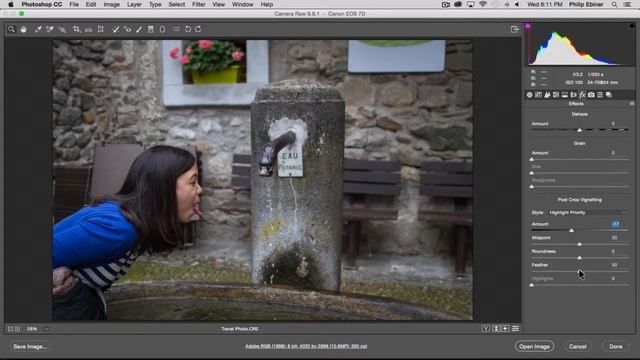Open the Effects panel flyout menu
The image size is (640, 360).
(x=632, y=104)
